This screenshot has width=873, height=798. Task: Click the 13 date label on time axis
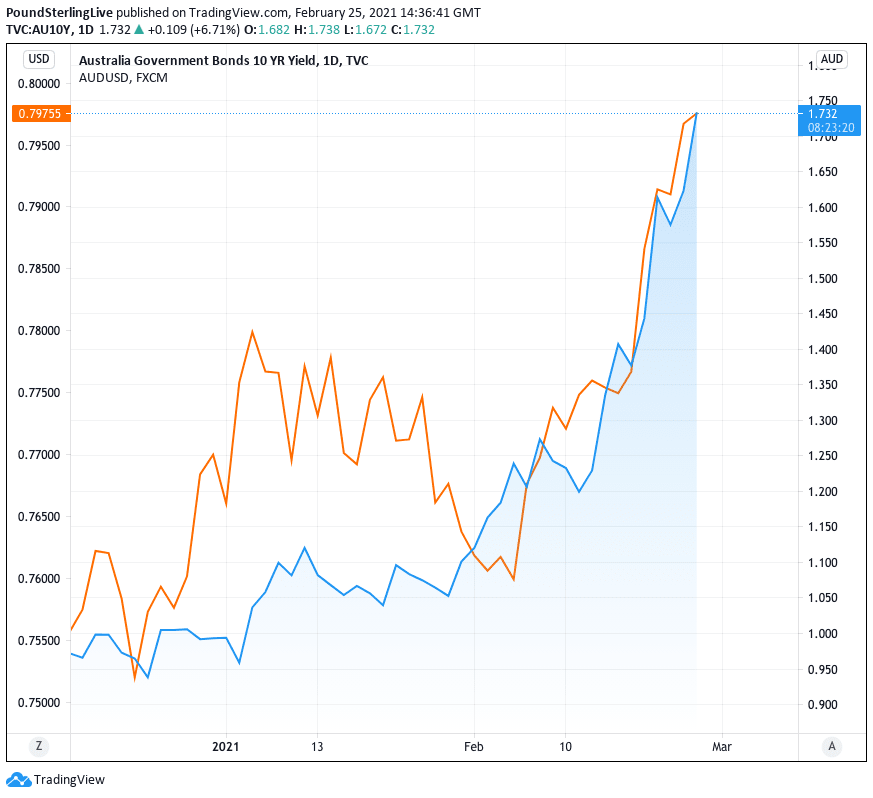(x=317, y=746)
